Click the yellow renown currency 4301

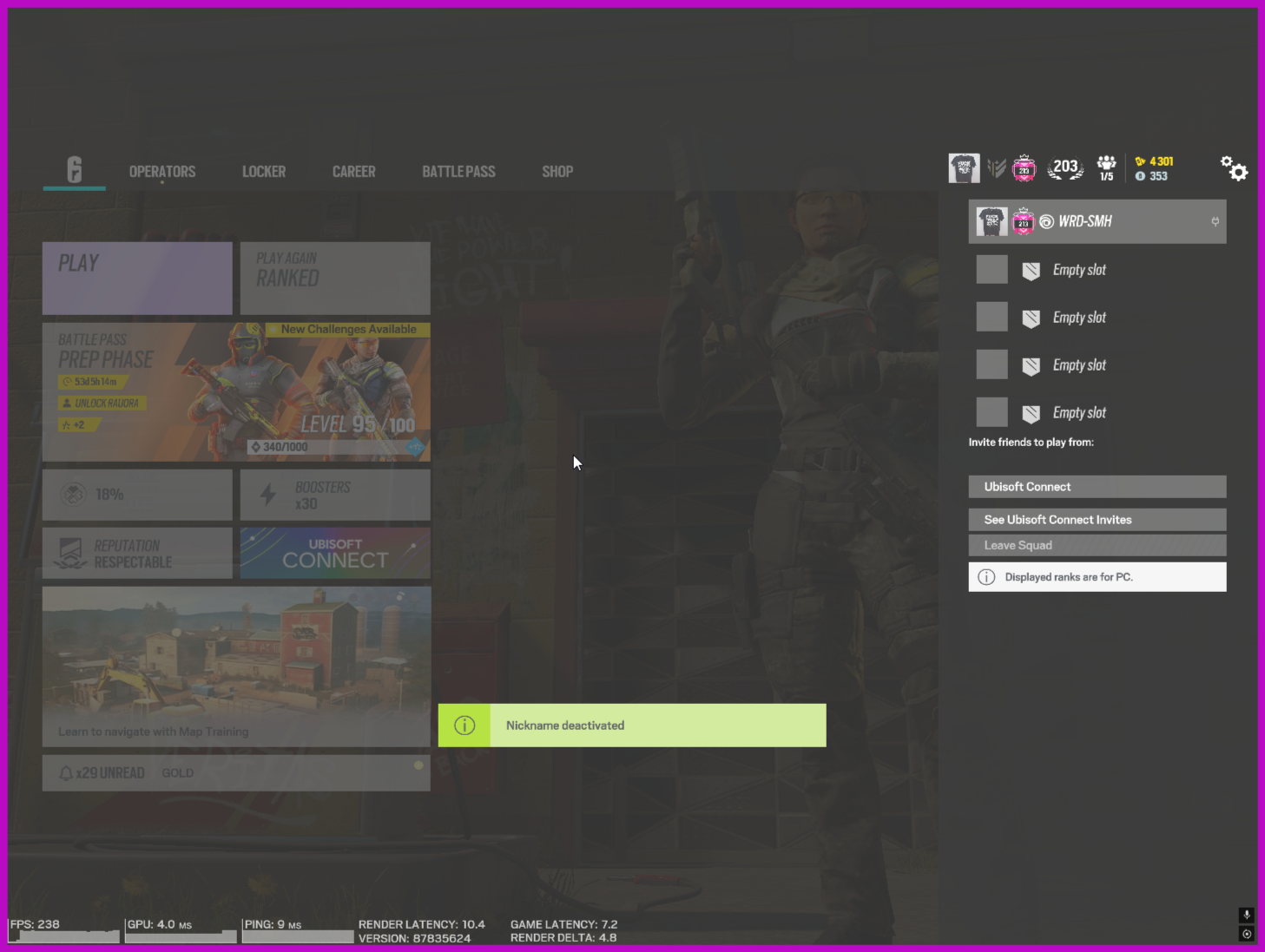pos(1154,161)
